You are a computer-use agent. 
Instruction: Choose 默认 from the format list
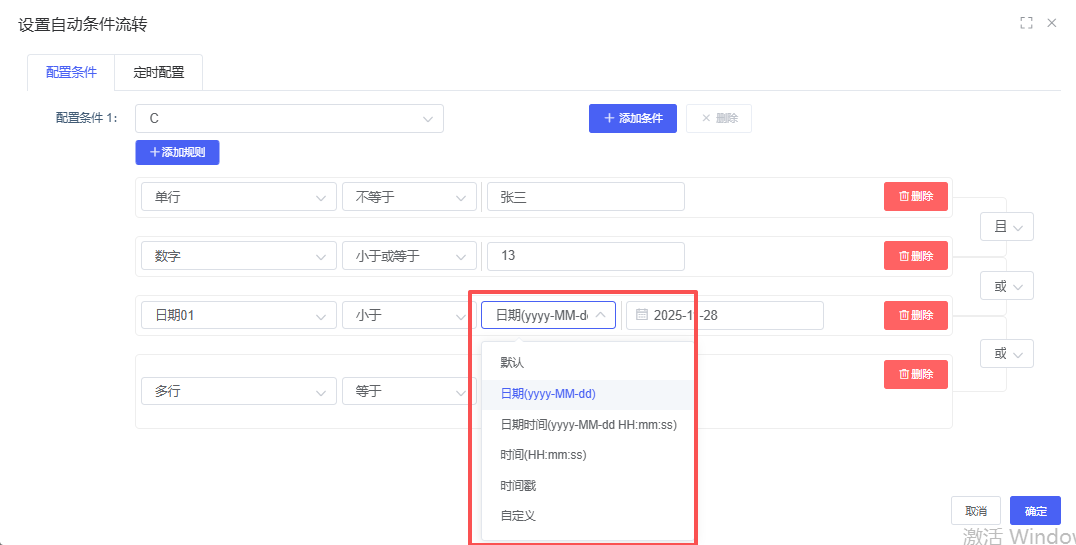(513, 363)
